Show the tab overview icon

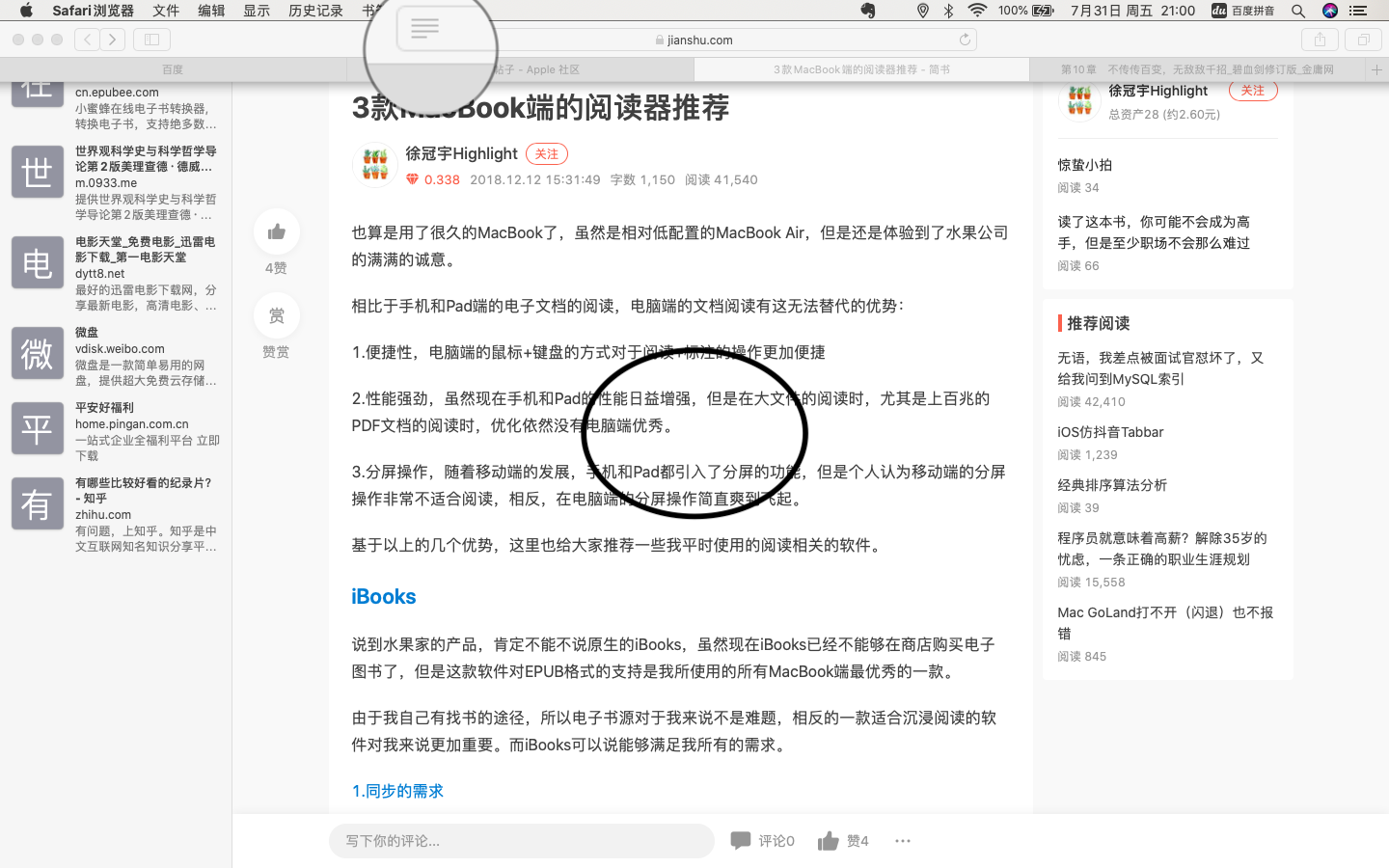(1363, 40)
